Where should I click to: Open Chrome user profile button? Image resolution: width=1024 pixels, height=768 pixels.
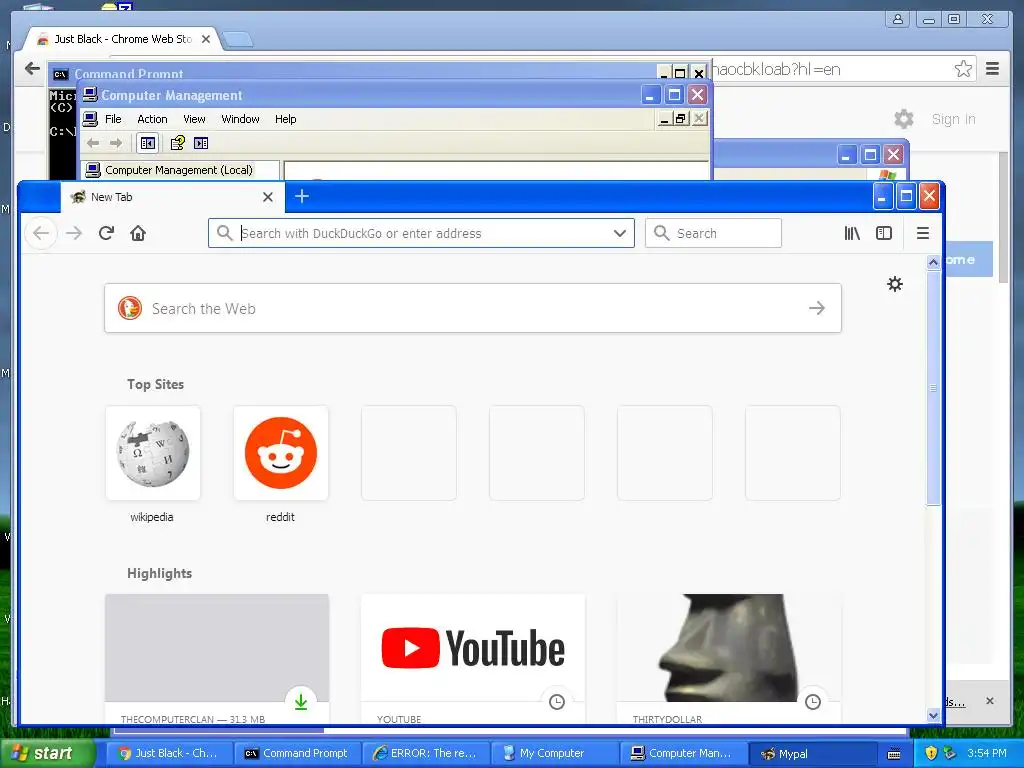(x=898, y=19)
